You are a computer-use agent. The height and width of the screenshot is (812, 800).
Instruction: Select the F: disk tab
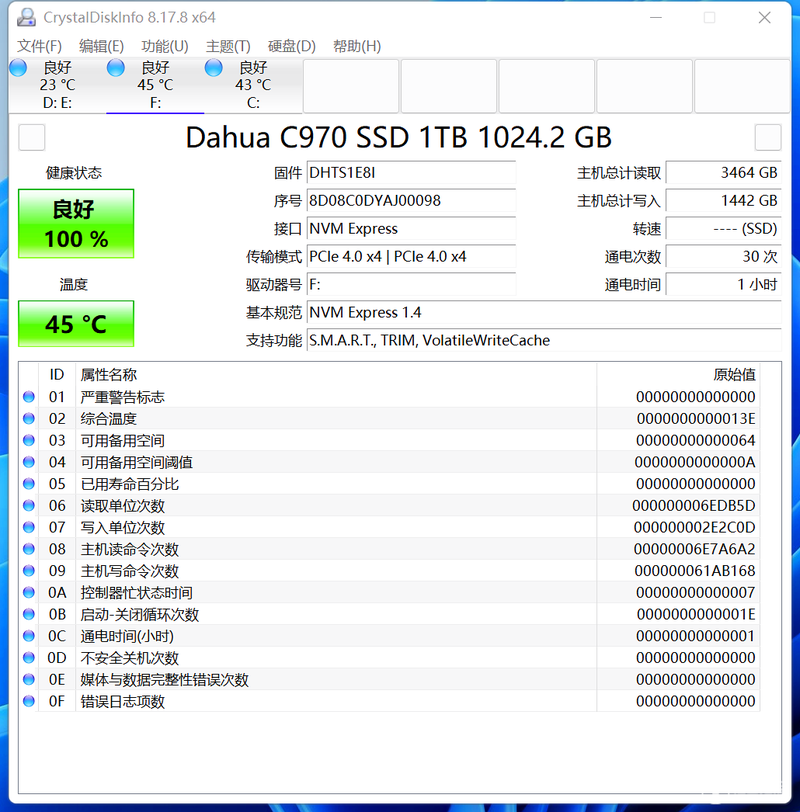coord(155,85)
